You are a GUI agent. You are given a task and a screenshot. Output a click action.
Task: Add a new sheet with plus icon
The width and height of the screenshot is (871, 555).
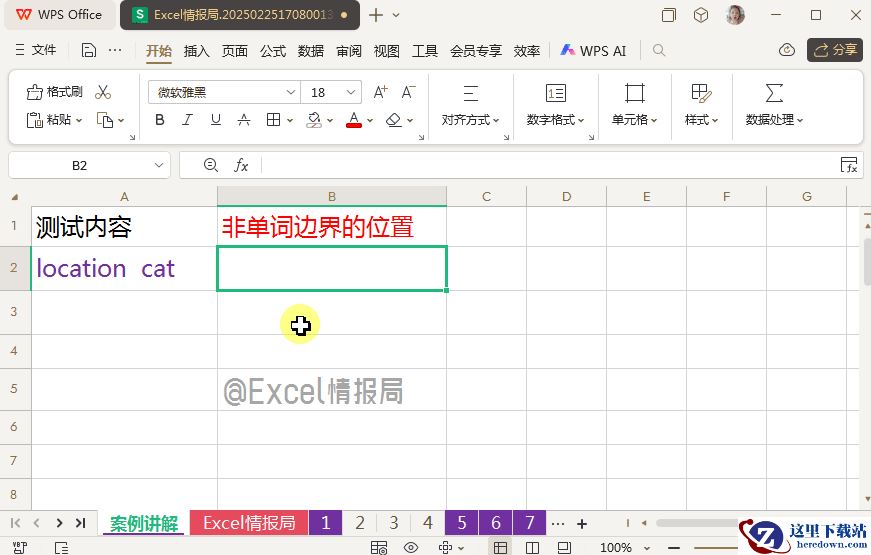coord(582,524)
